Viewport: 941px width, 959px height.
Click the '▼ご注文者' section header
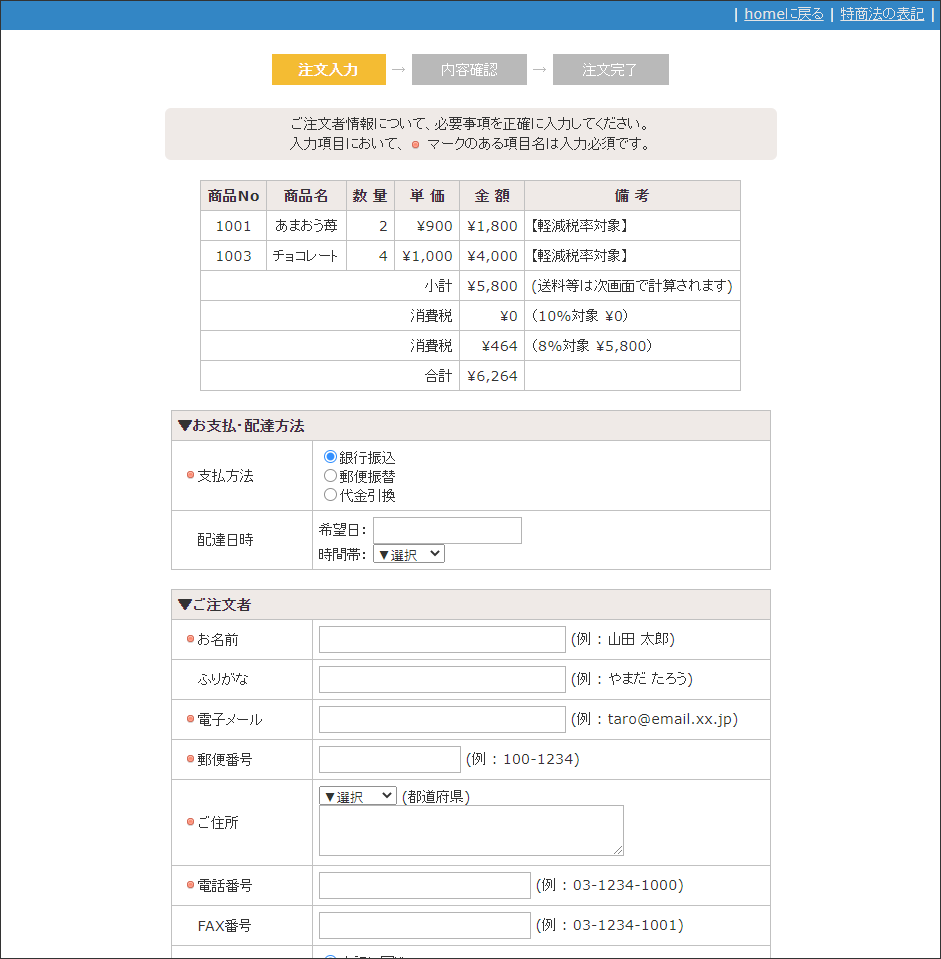coord(214,605)
